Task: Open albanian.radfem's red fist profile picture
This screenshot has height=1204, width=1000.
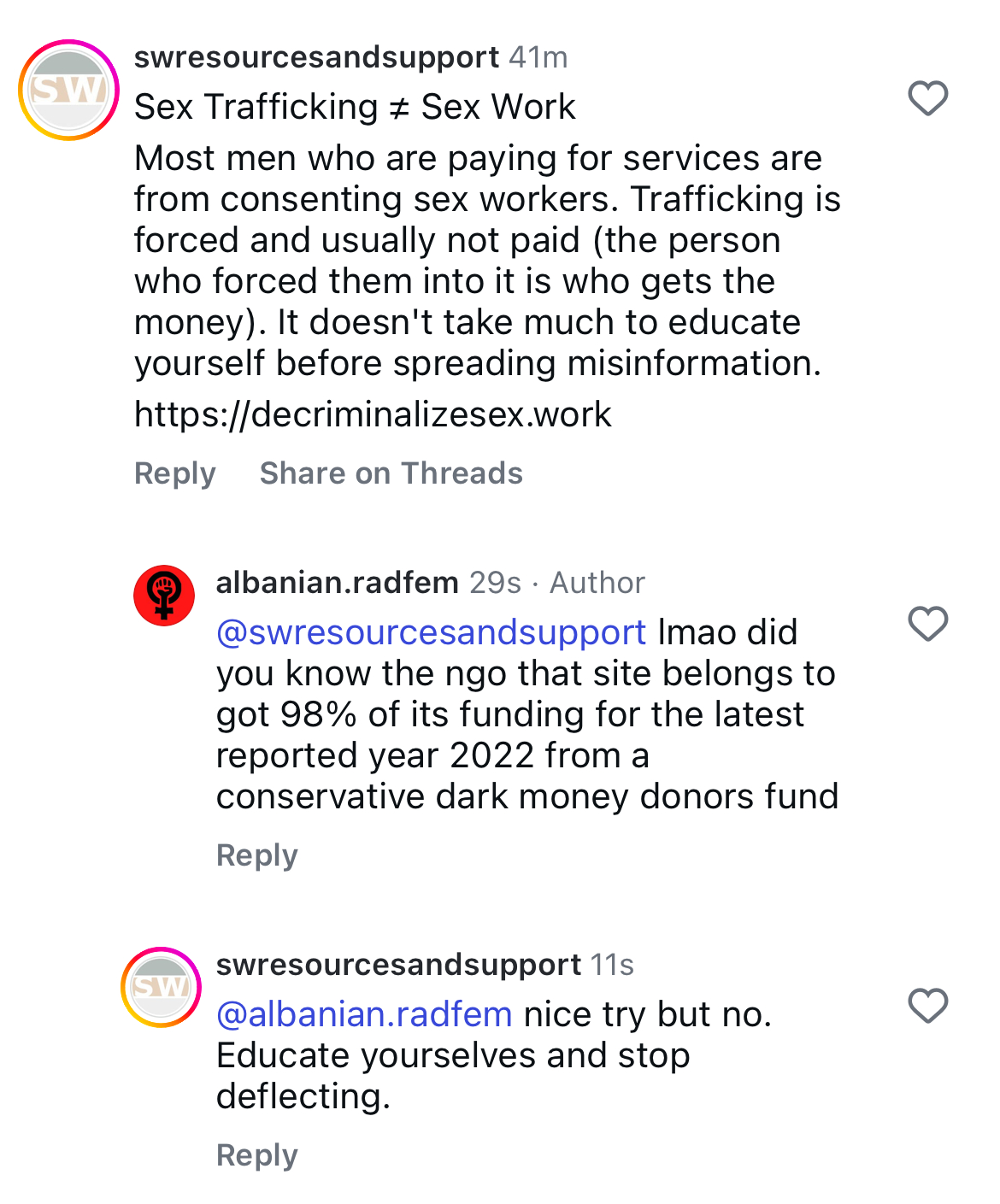Action: point(164,595)
